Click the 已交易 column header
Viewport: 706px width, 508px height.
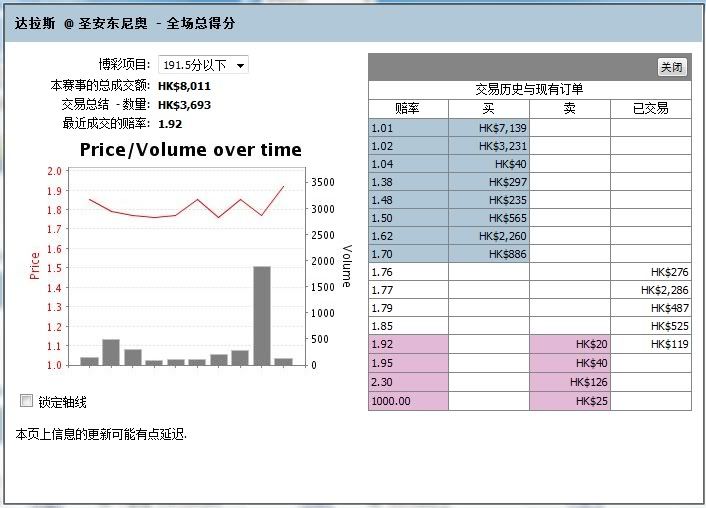click(651, 108)
